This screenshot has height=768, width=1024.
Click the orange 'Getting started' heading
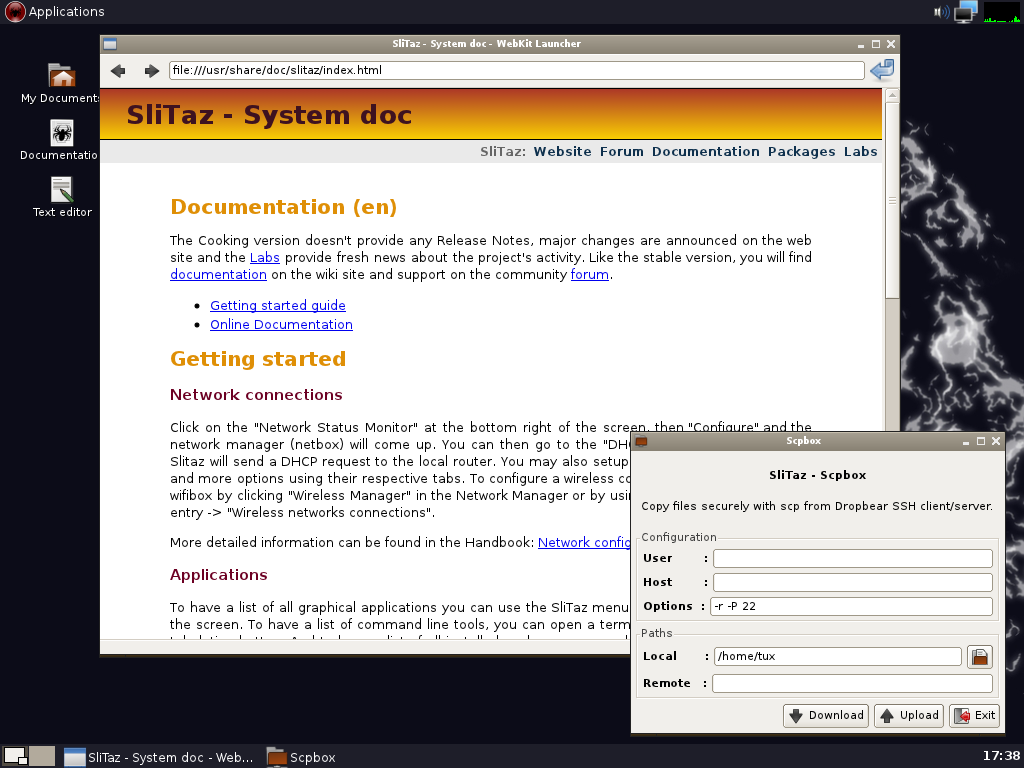pos(258,359)
